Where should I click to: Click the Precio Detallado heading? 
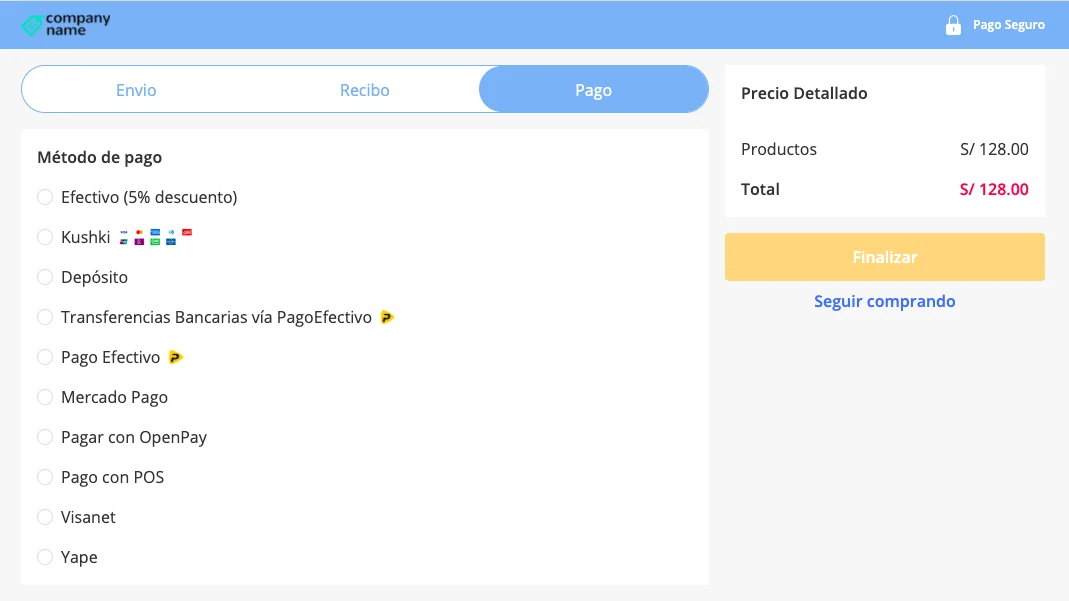(x=804, y=93)
